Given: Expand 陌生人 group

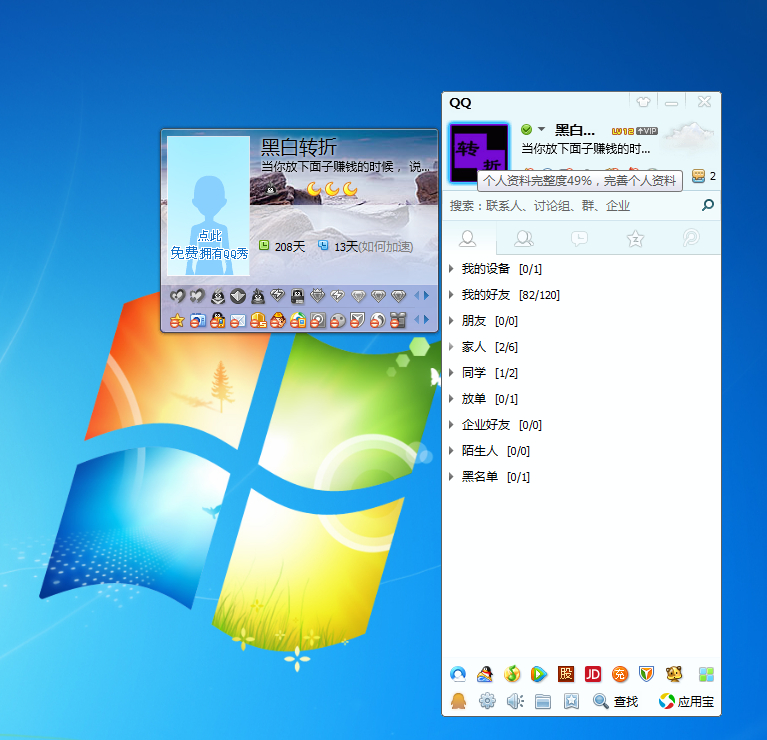Looking at the screenshot, I should [581, 450].
